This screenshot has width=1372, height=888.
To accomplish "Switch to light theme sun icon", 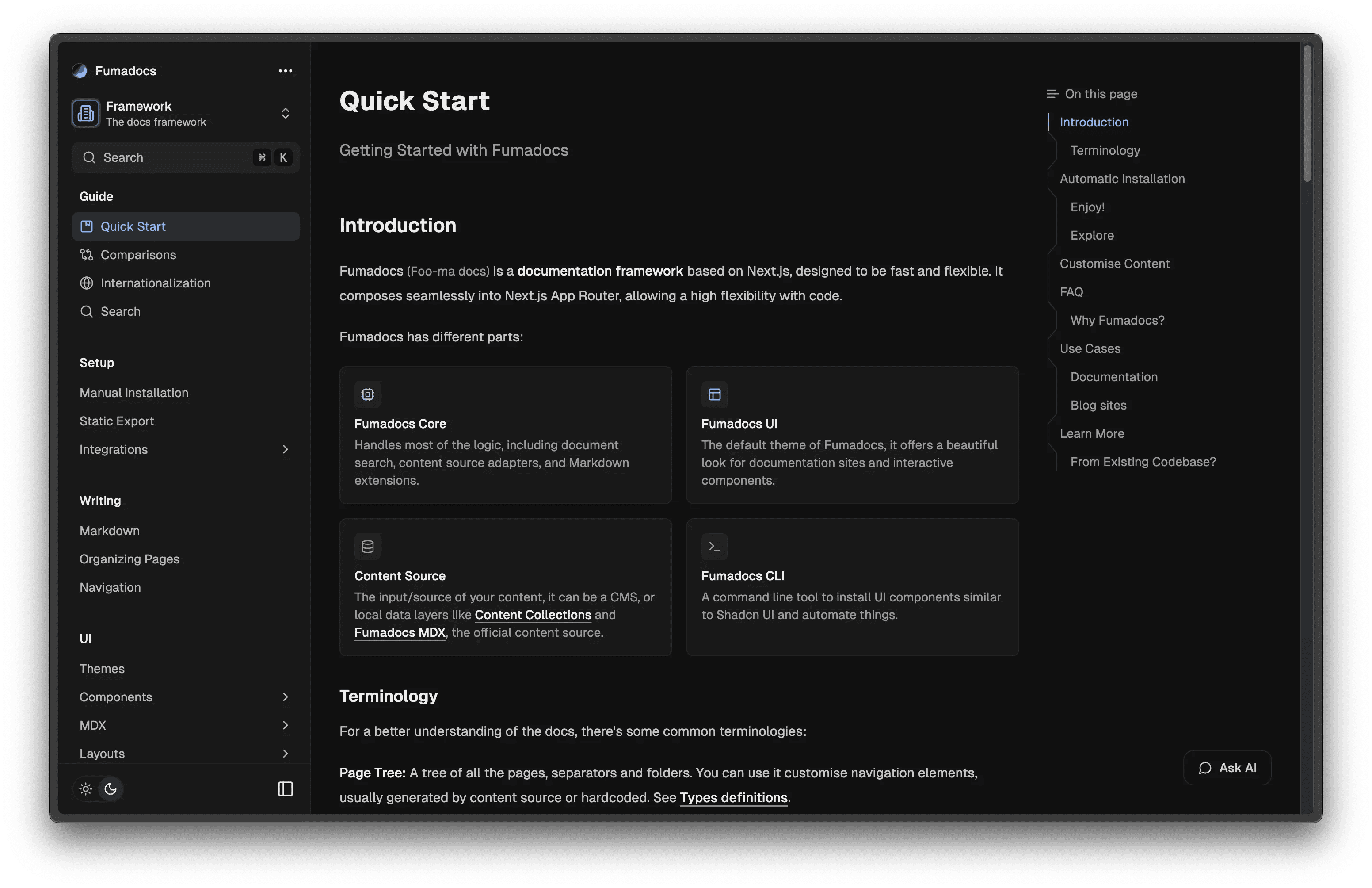I will (86, 789).
